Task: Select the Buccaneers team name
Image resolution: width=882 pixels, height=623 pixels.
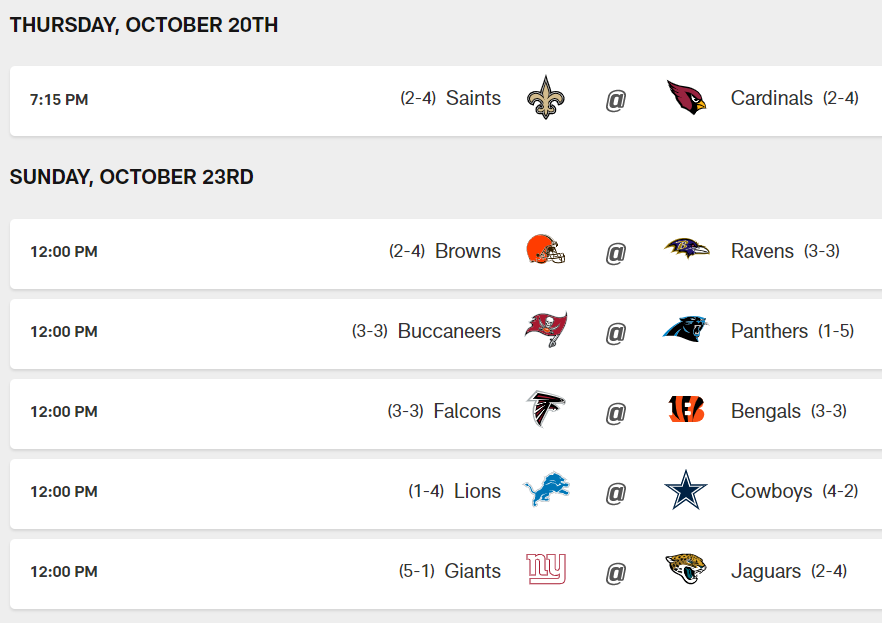Action: pos(449,331)
